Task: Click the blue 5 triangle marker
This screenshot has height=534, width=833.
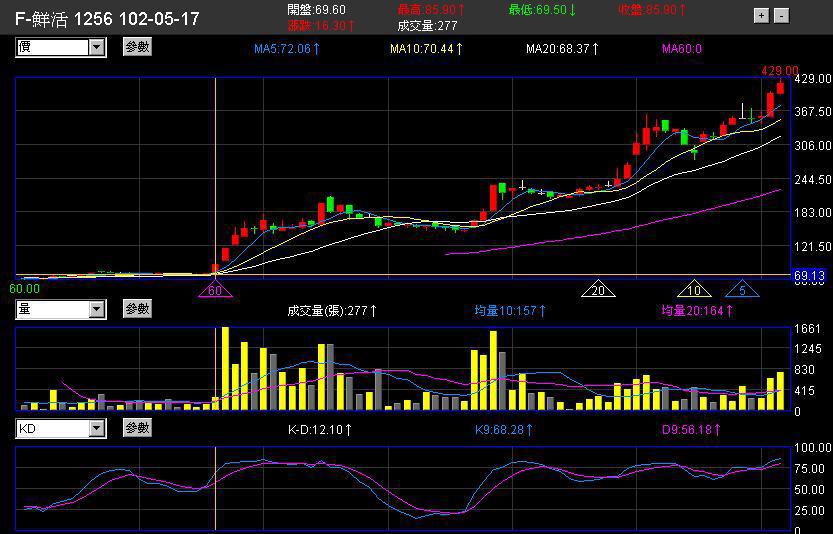Action: point(742,290)
